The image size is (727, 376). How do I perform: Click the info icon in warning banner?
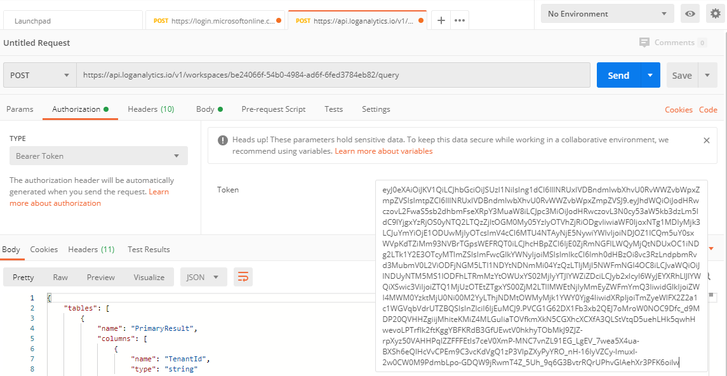[223, 140]
